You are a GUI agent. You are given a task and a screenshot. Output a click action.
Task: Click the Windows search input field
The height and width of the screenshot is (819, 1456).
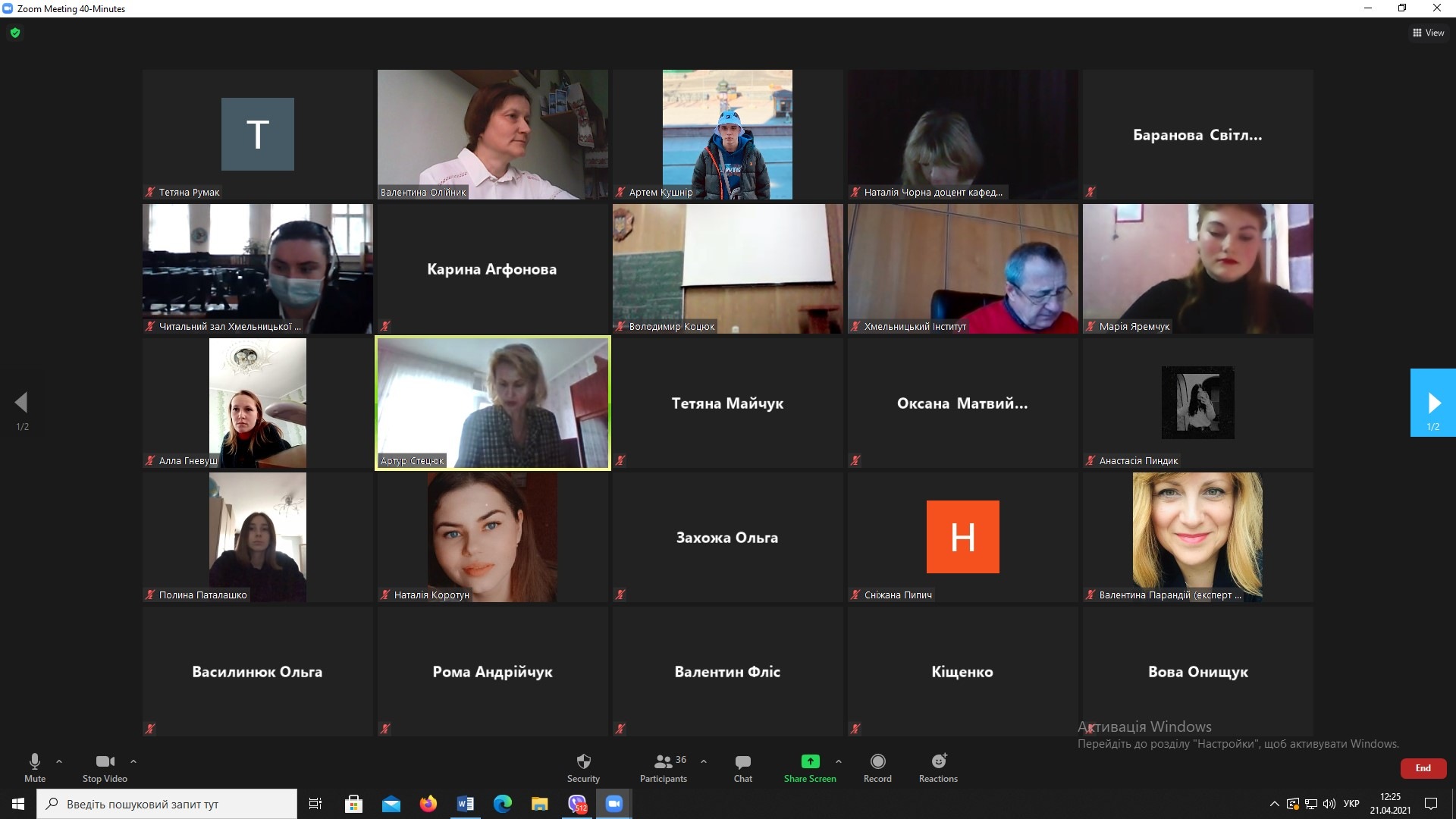point(167,804)
